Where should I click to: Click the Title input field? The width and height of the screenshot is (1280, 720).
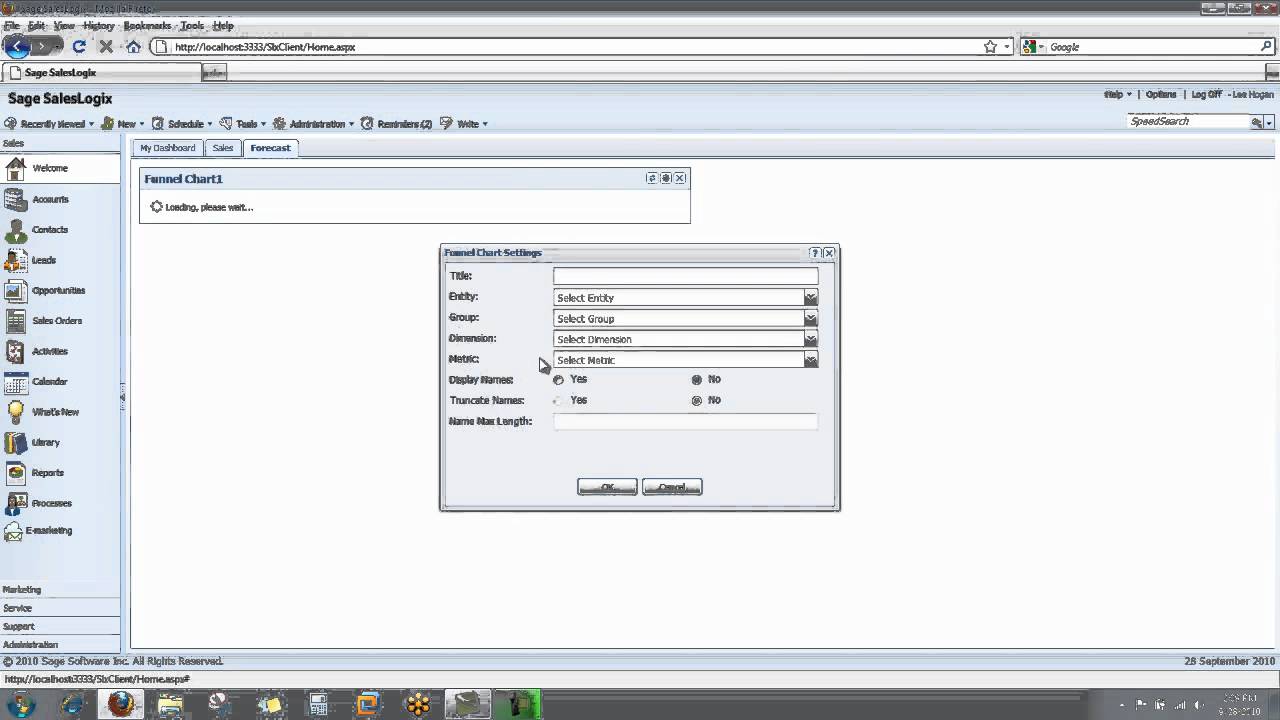(x=685, y=276)
